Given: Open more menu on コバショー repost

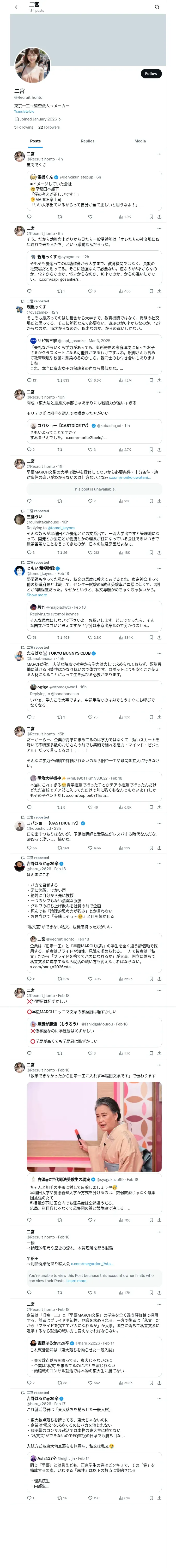Looking at the screenshot, I should tap(159, 823).
